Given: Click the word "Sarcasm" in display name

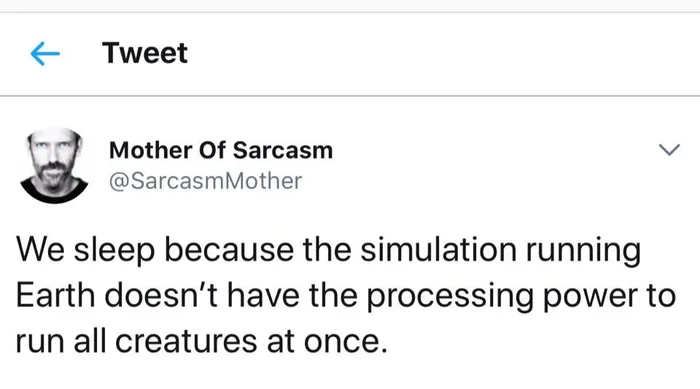Looking at the screenshot, I should tap(283, 150).
